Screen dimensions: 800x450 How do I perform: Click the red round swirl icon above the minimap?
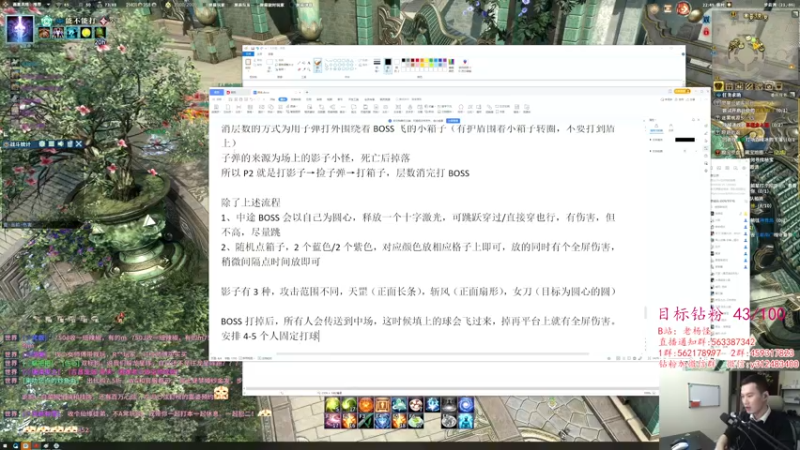coord(683,9)
